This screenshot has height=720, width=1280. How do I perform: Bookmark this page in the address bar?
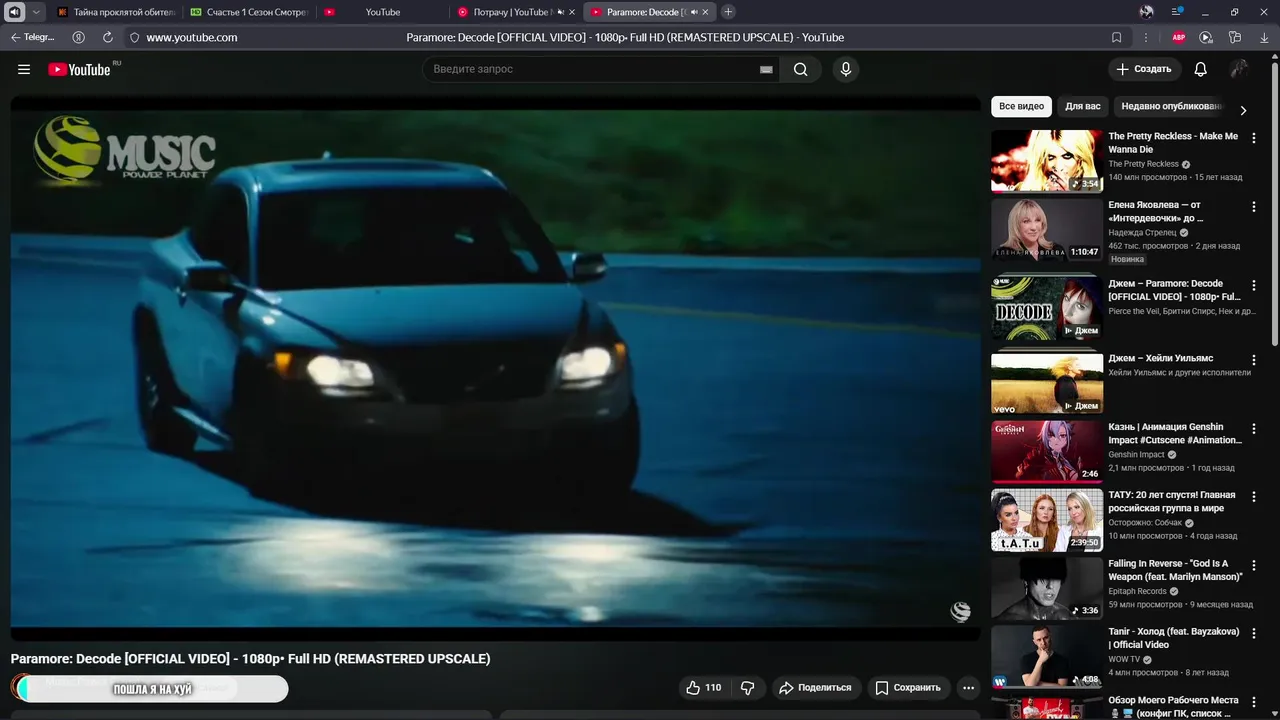tap(1117, 37)
